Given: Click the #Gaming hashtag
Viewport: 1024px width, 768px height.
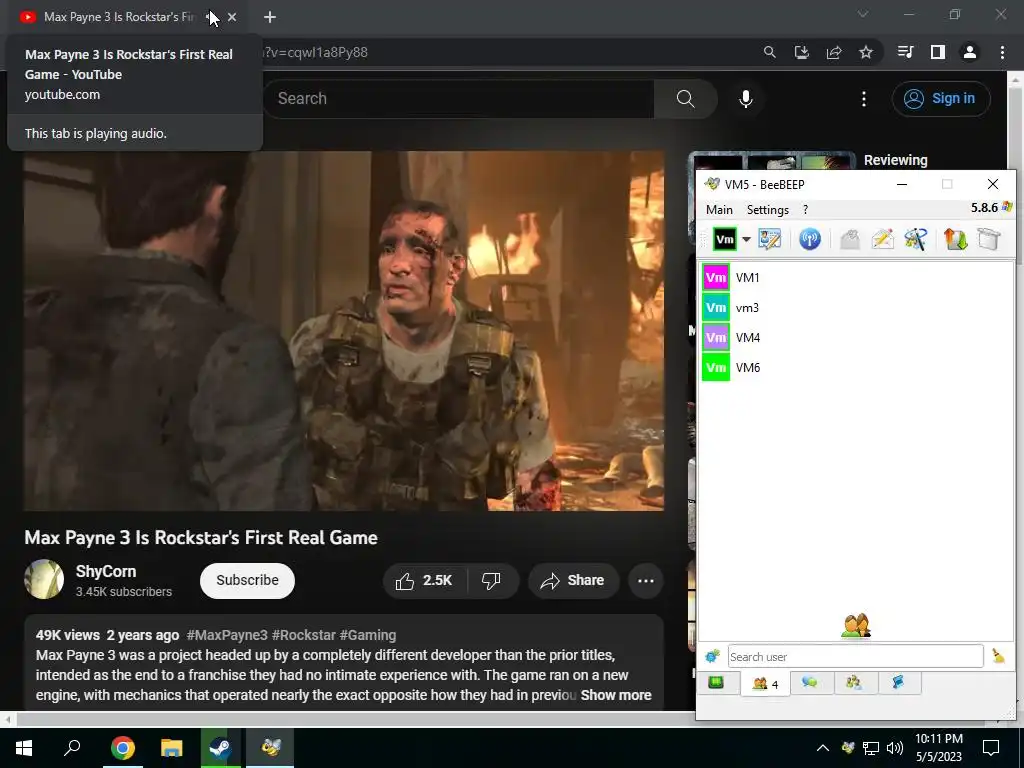Looking at the screenshot, I should [368, 635].
